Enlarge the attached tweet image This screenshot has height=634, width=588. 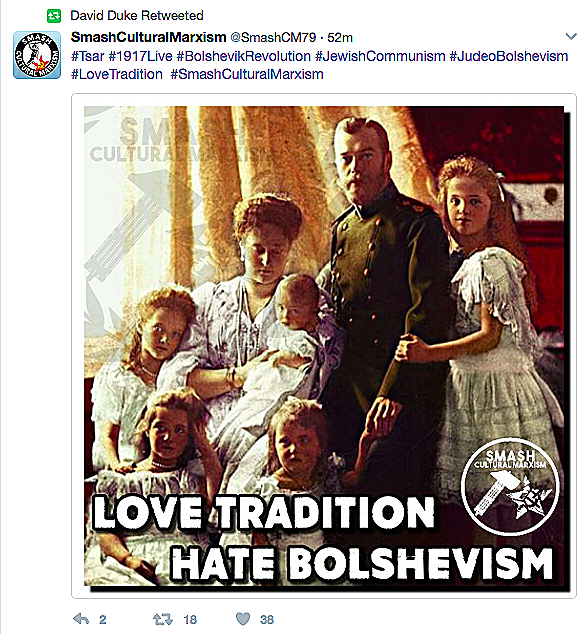click(324, 346)
